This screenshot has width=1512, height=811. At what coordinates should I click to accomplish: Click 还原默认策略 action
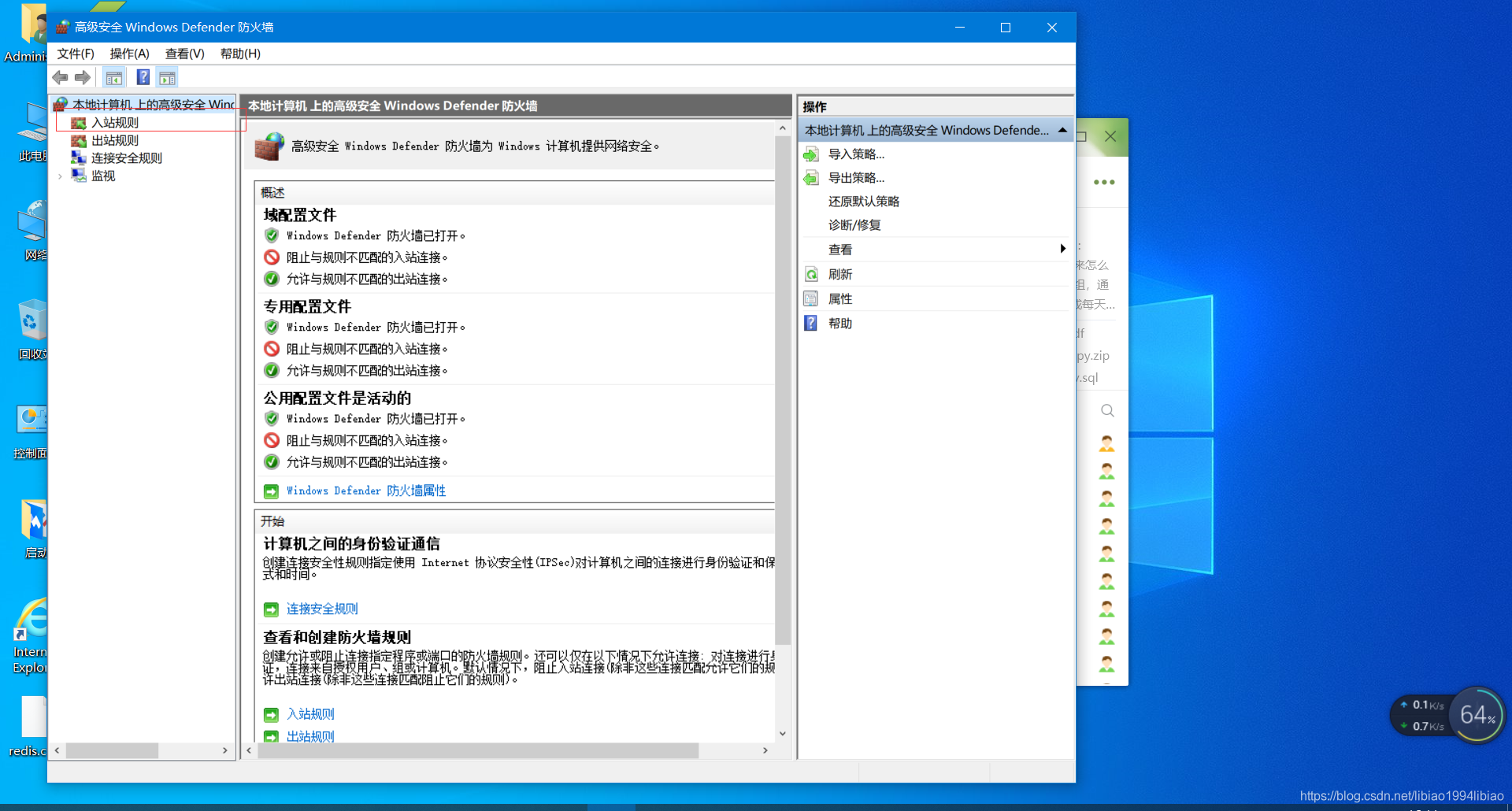864,202
